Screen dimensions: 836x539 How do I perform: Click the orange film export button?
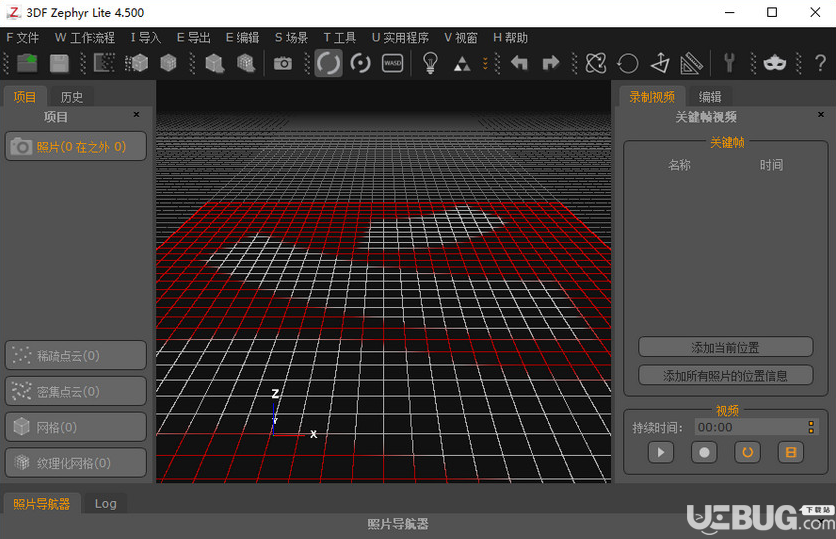click(x=791, y=452)
